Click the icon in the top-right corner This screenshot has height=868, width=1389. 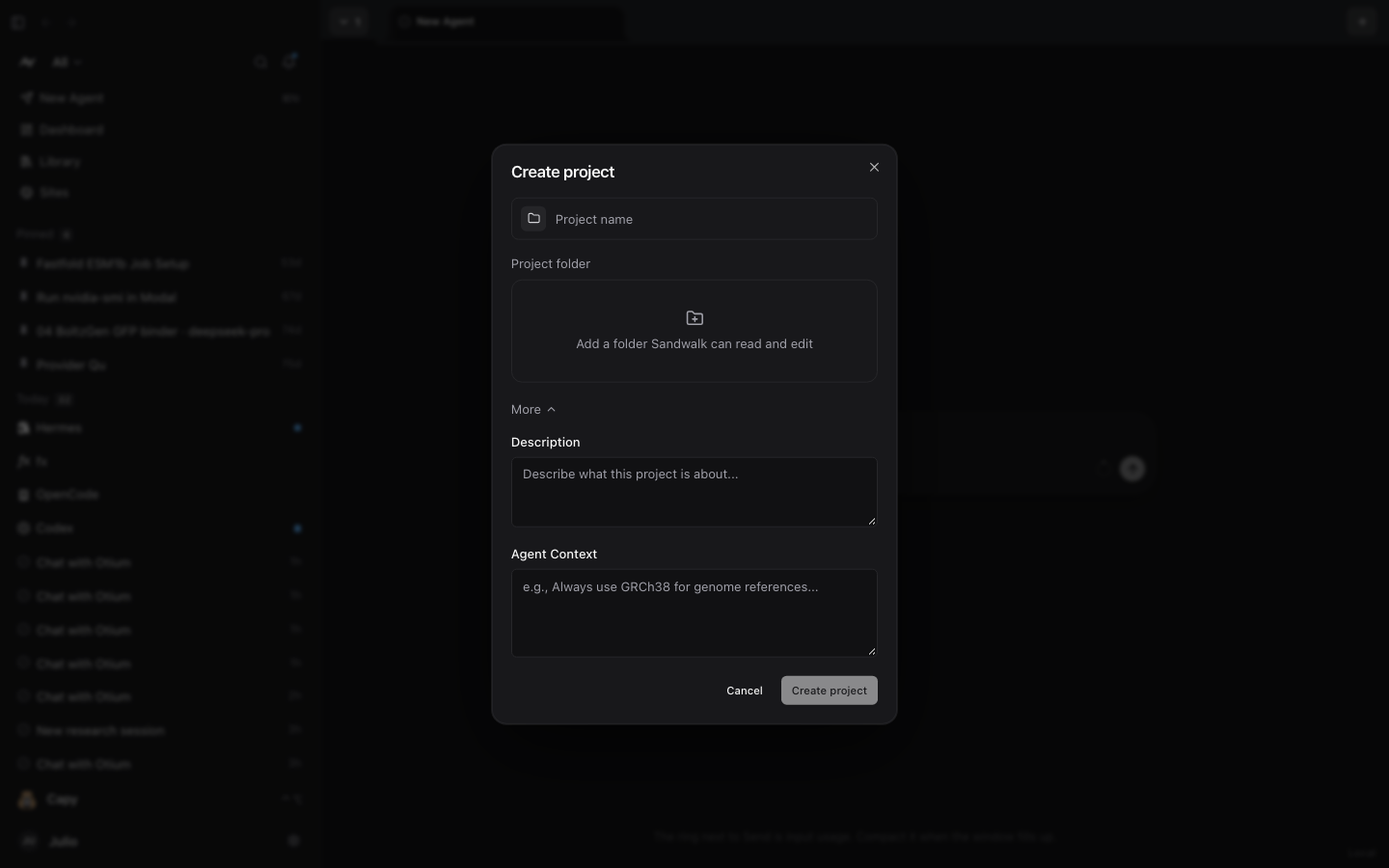pos(1362,21)
